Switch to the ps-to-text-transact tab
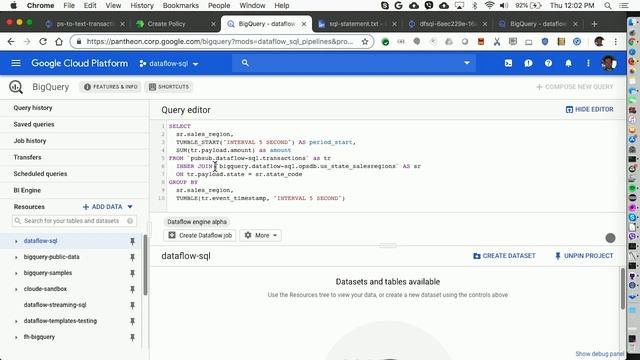Image resolution: width=640 pixels, height=360 pixels. [85, 24]
